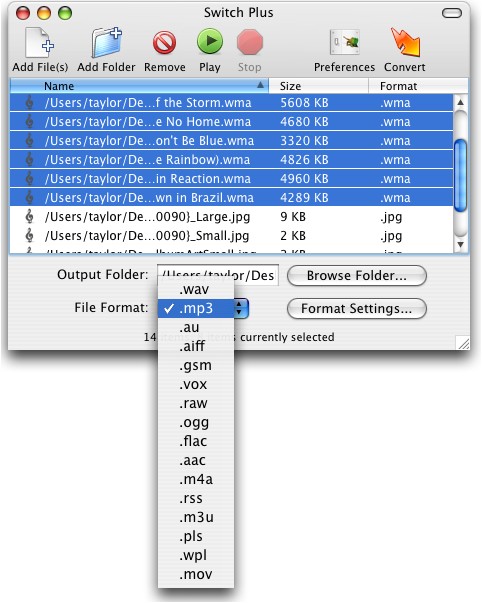The width and height of the screenshot is (482, 603).
Task: Open Preferences from the toolbar
Action: [x=345, y=42]
